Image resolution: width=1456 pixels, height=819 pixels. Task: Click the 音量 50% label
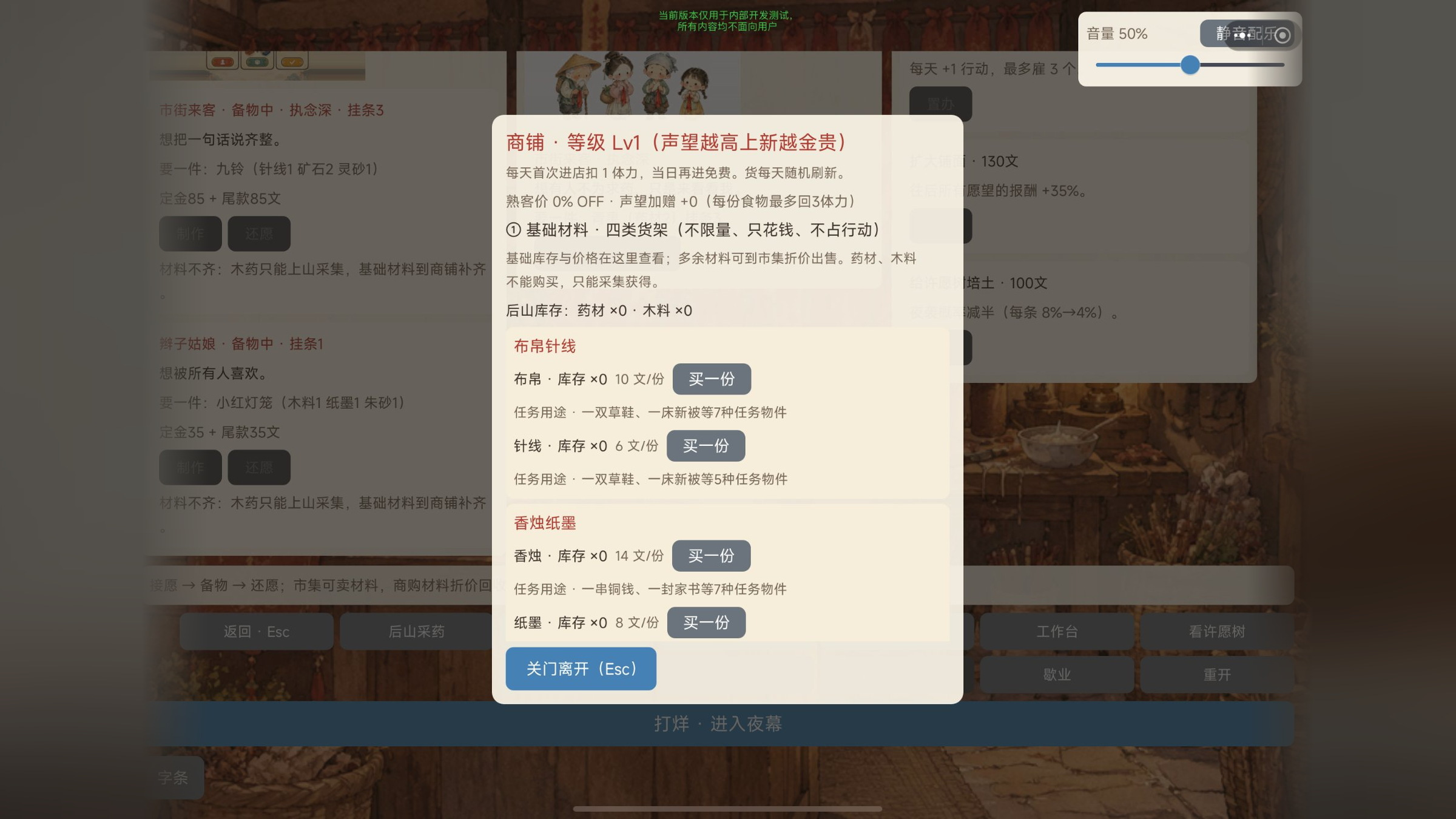coord(1117,34)
